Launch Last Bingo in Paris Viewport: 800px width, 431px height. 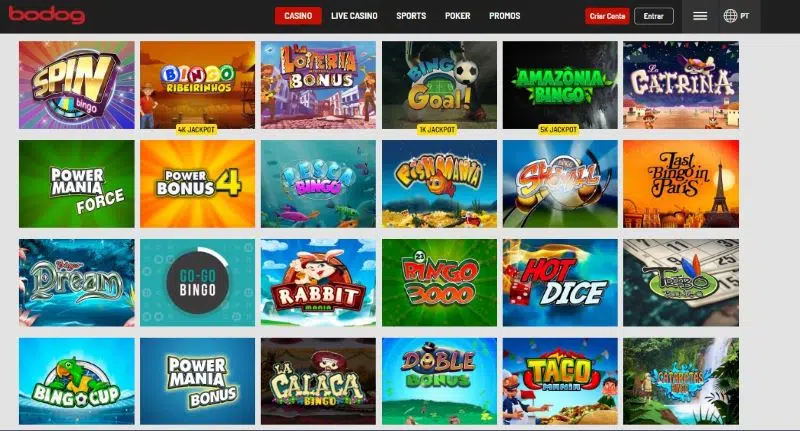point(681,184)
